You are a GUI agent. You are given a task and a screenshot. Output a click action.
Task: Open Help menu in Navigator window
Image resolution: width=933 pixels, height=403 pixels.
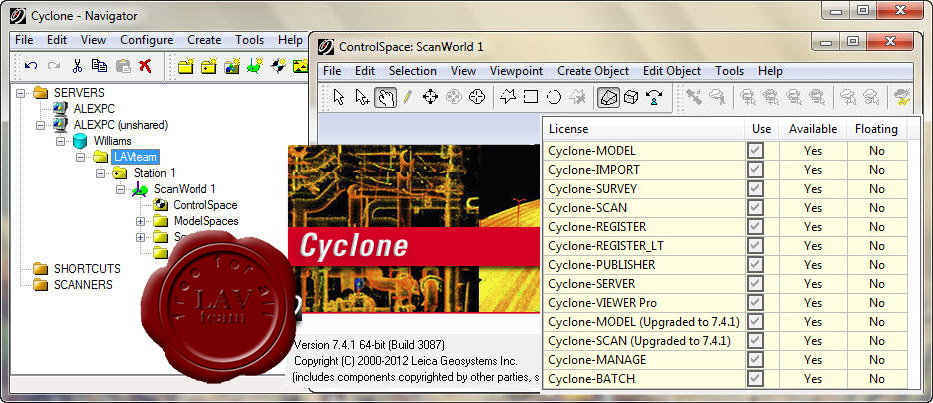click(290, 40)
